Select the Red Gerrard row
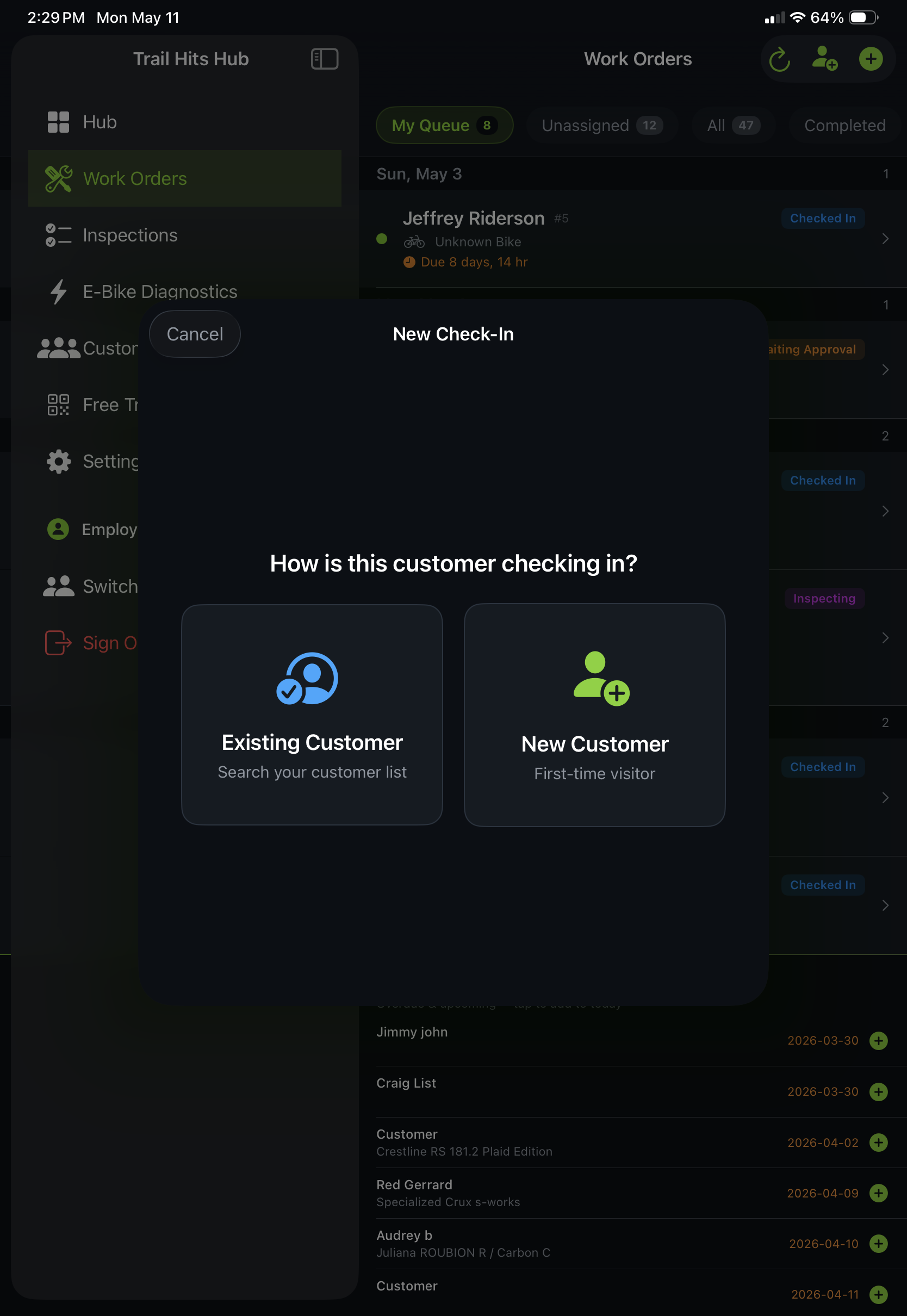The height and width of the screenshot is (1316, 907). click(x=632, y=1193)
